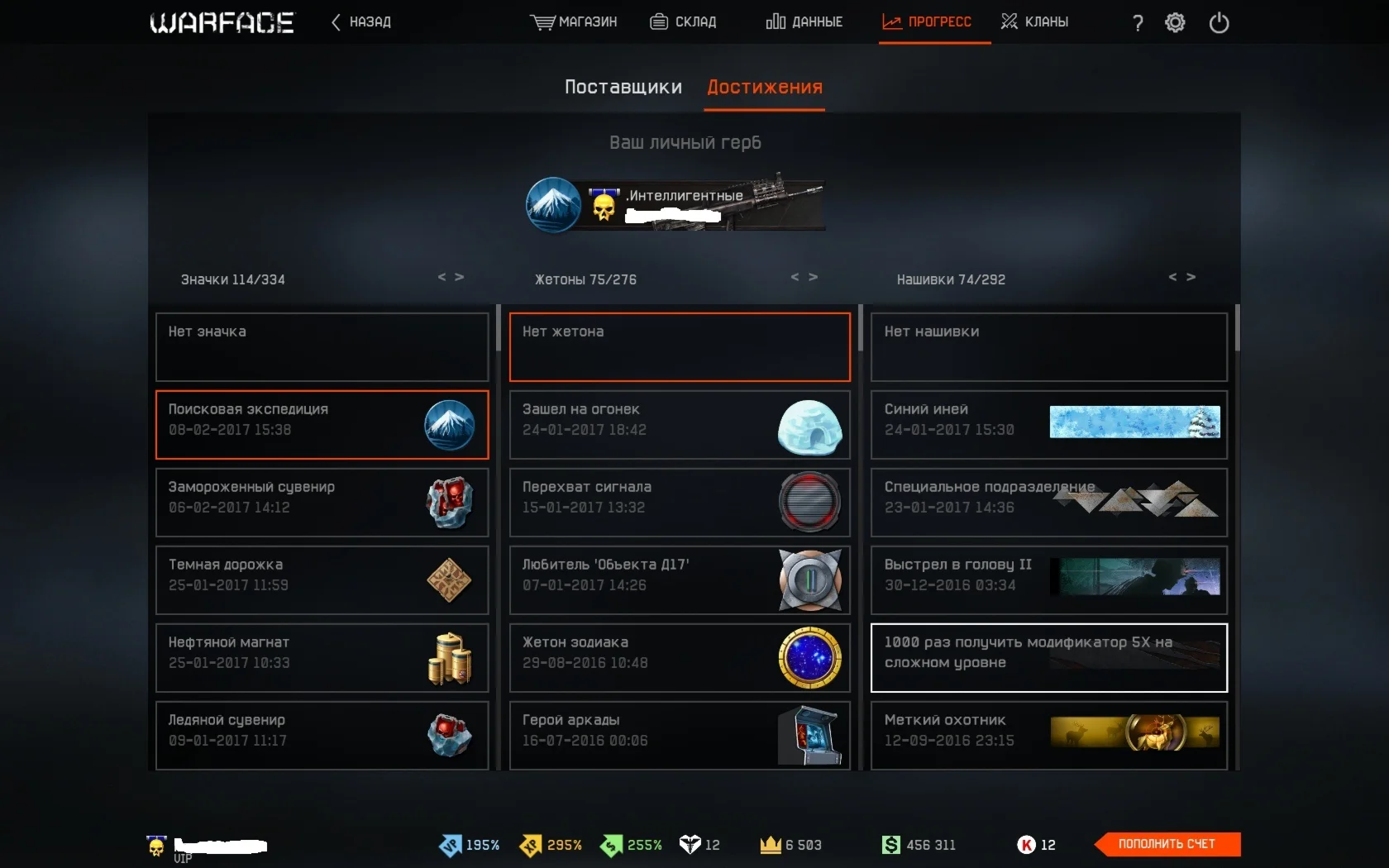Image resolution: width=1389 pixels, height=868 pixels.
Task: Go to next page of Нашивки
Action: tap(1191, 277)
